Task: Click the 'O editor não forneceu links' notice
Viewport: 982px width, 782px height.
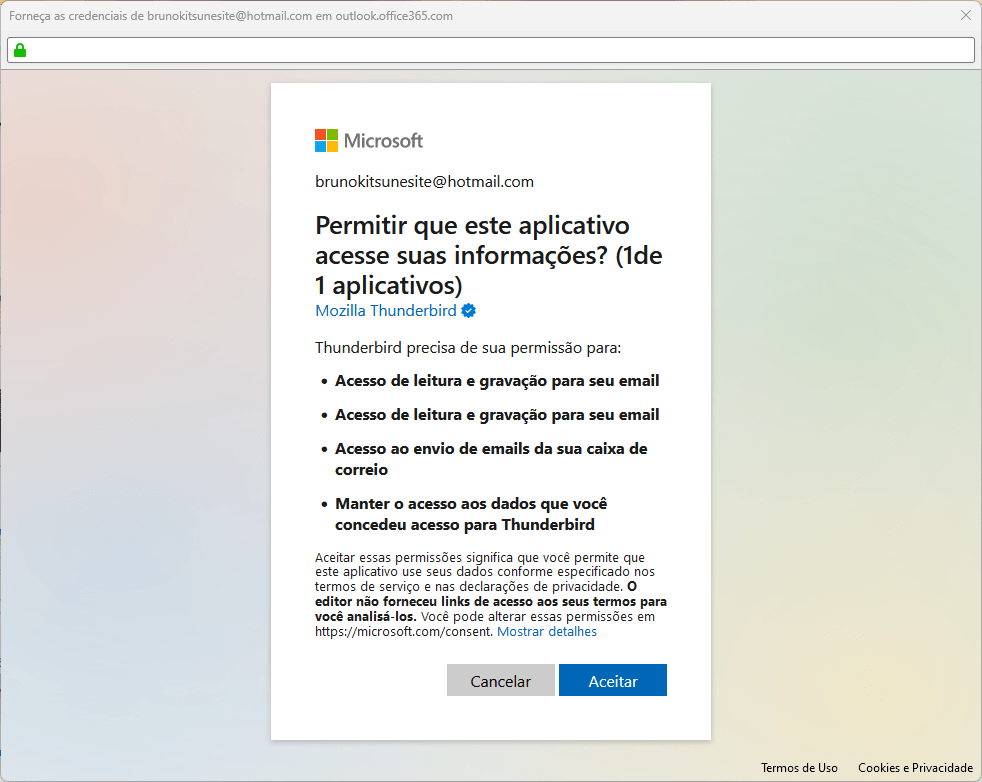Action: click(491, 602)
